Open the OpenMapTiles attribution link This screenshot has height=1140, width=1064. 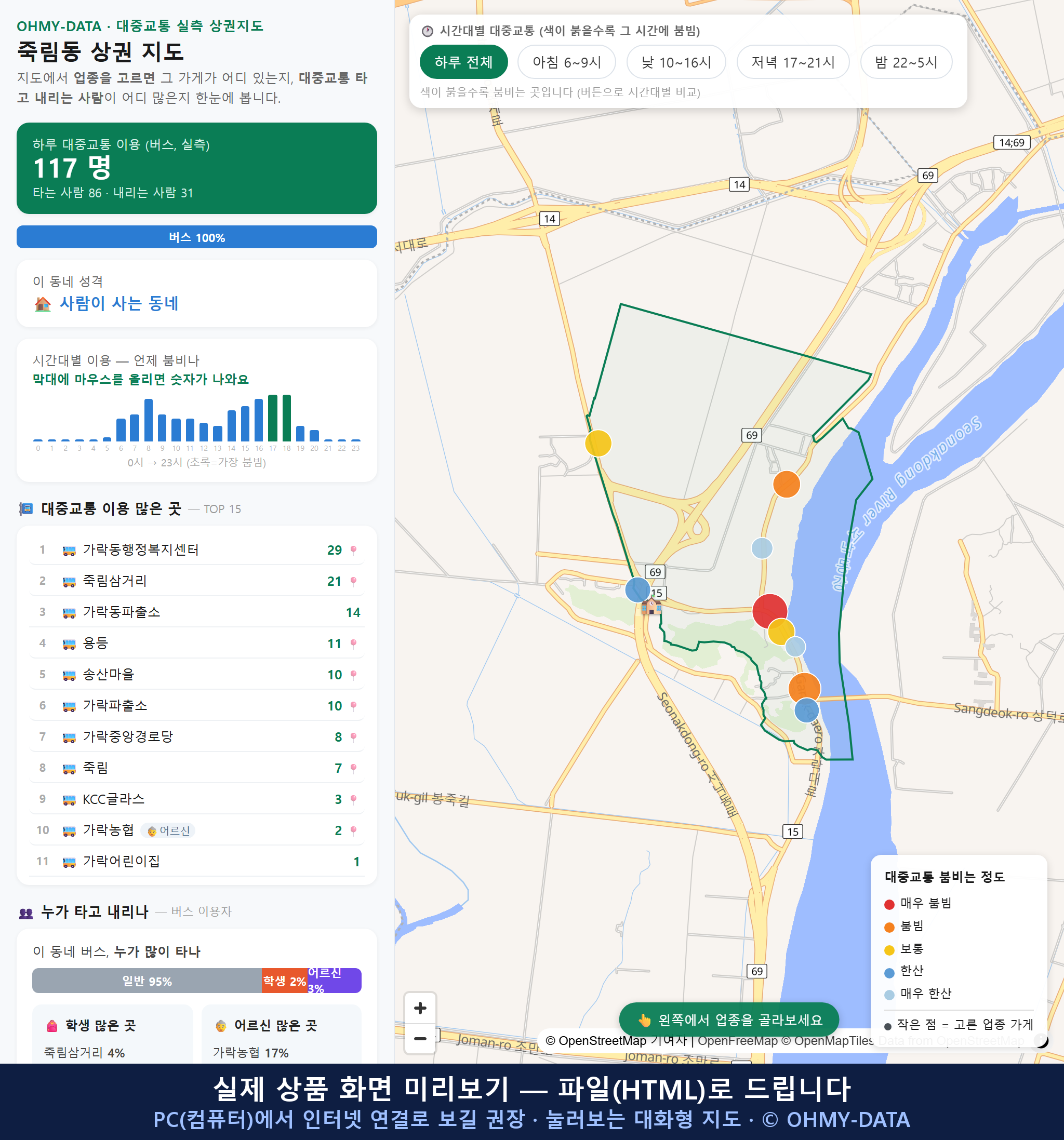coord(833,1040)
